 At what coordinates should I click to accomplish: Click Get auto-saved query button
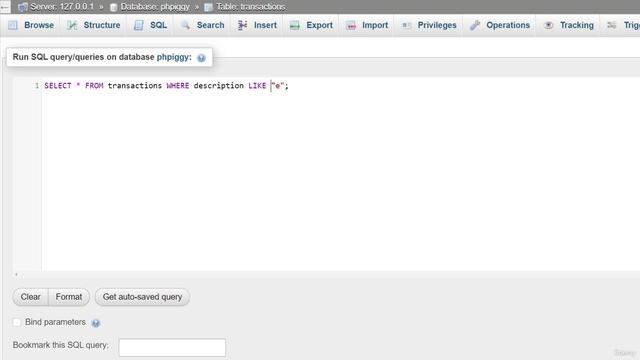point(142,297)
